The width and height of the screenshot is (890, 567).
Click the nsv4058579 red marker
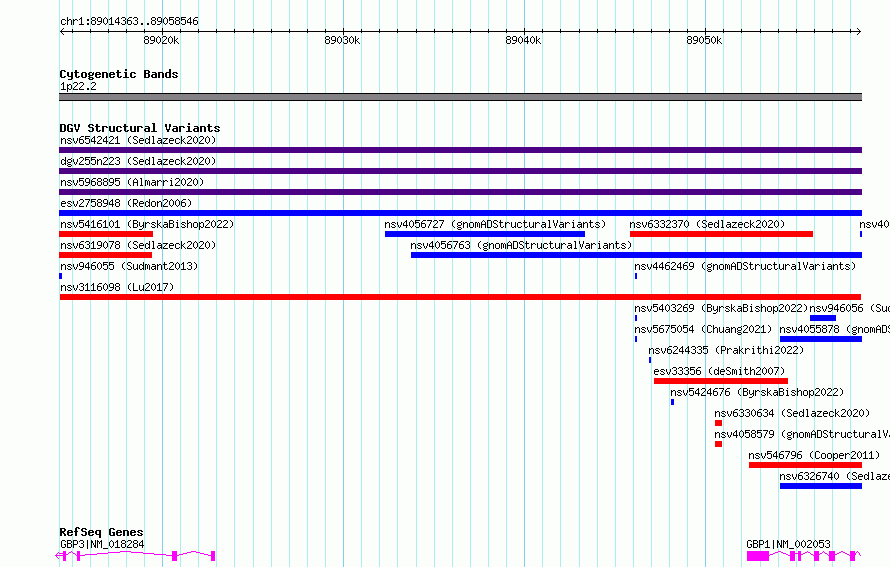point(719,444)
